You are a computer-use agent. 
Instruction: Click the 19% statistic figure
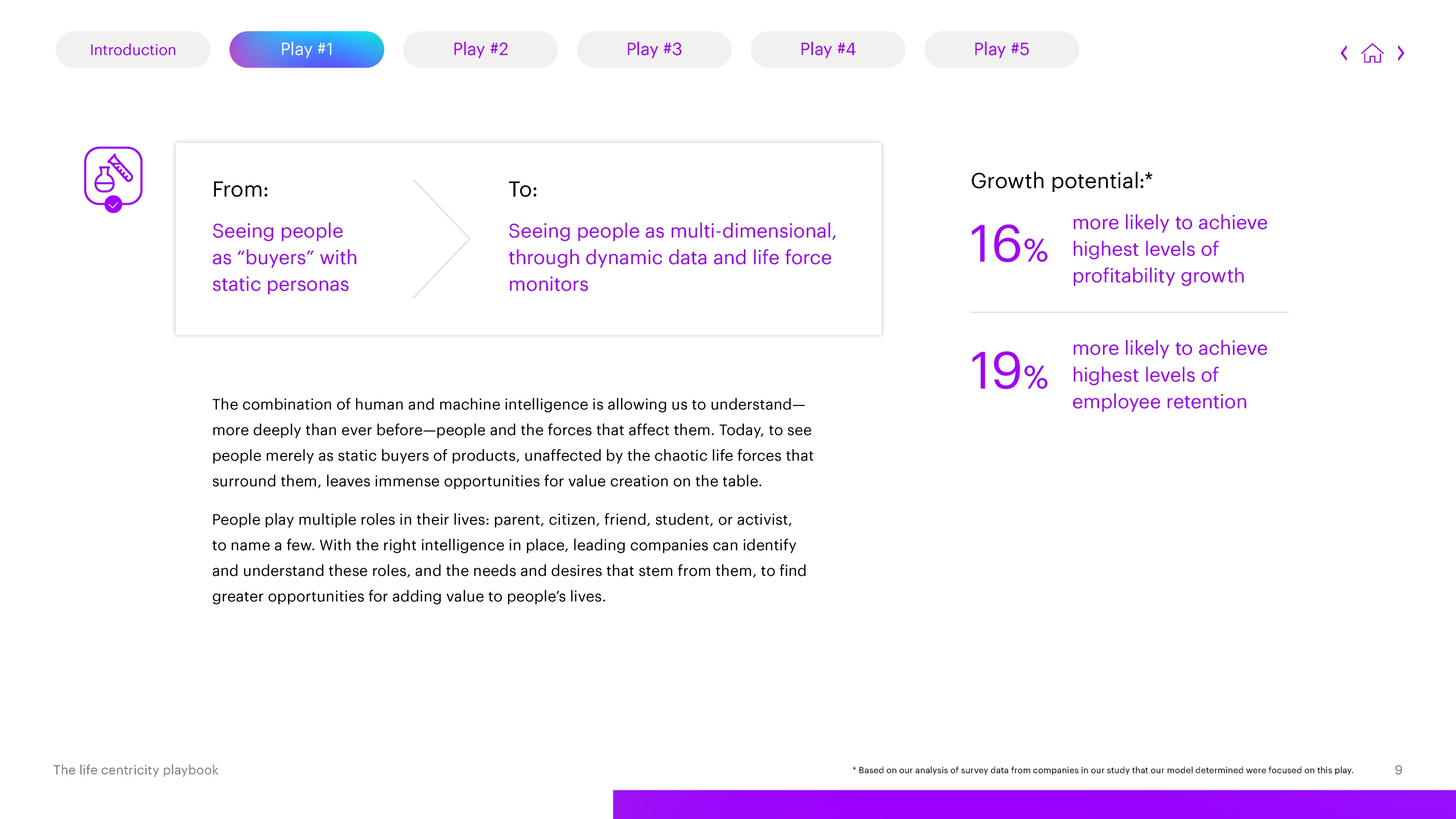pyautogui.click(x=1009, y=371)
